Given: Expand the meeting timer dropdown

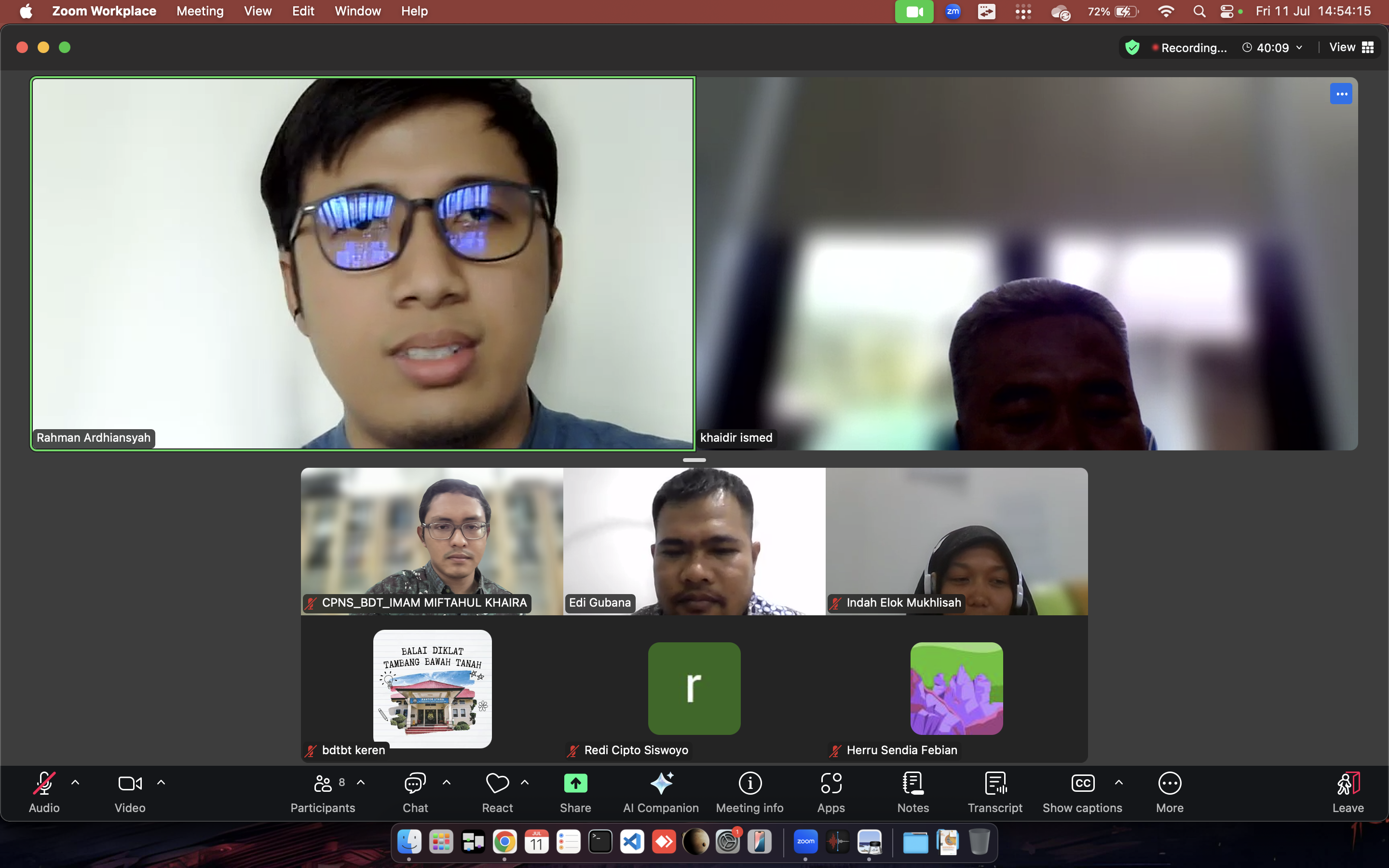Looking at the screenshot, I should click(1299, 48).
